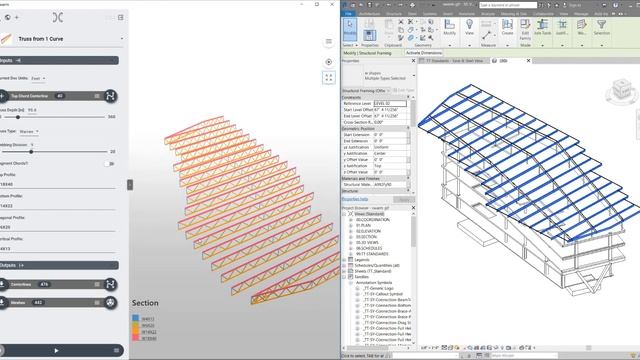Select the Modify arrow tool in Revit

(350, 29)
